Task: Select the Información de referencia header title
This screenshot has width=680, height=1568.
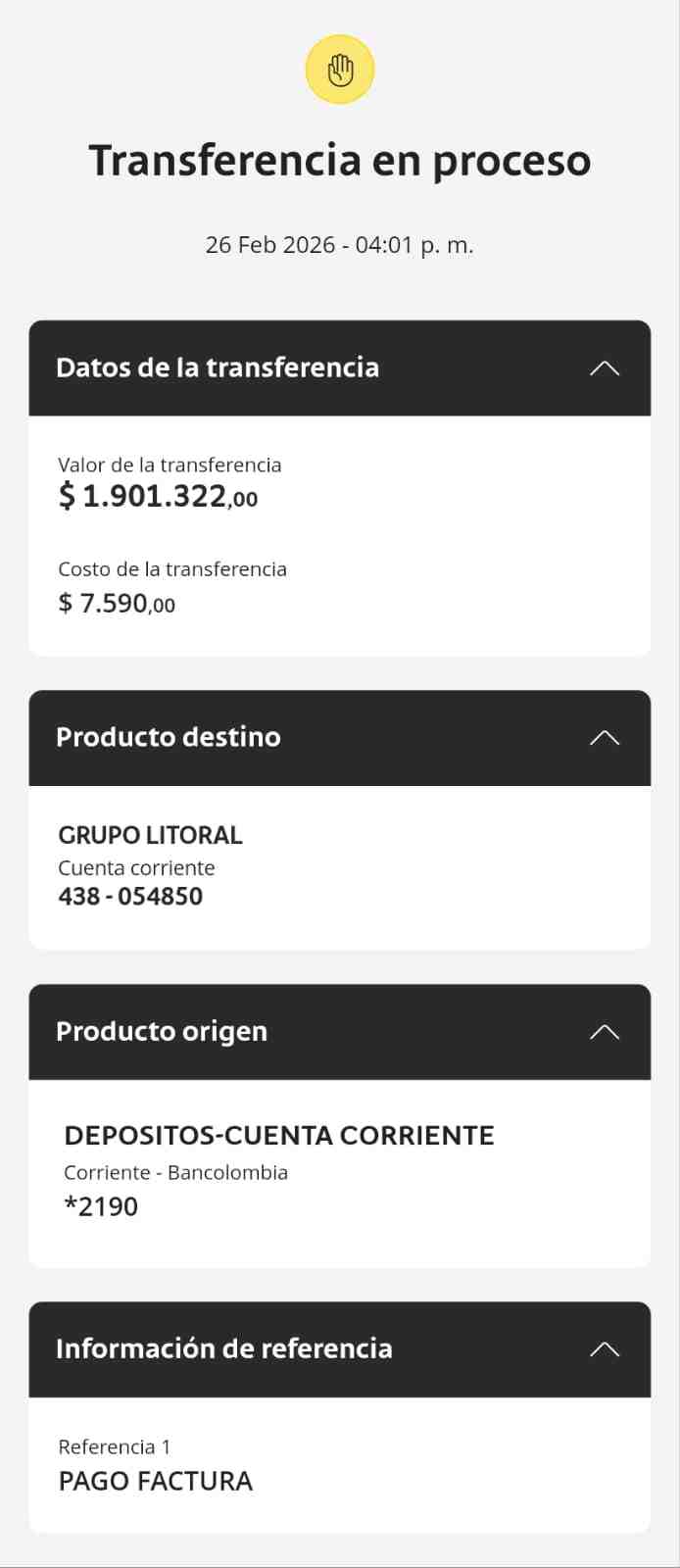Action: [x=224, y=1348]
